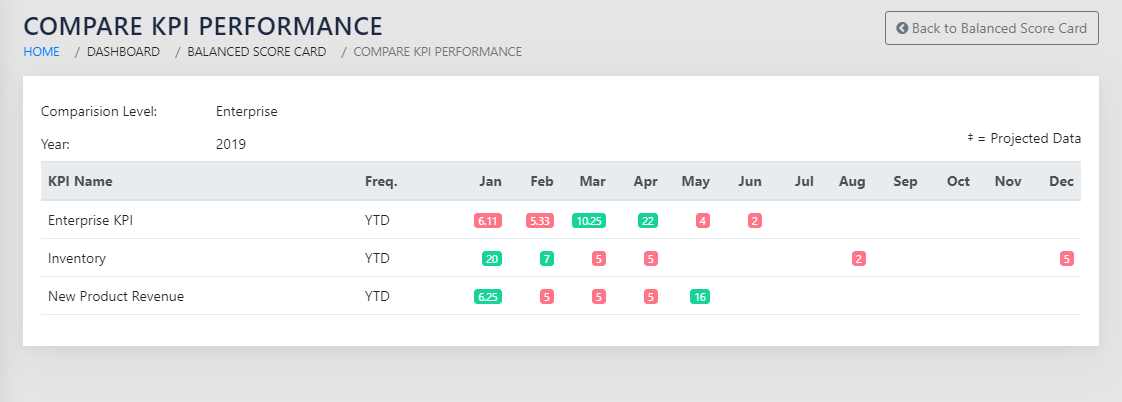Click the Enterprise KPI row name
Screen dimensions: 1122x402
[90, 220]
